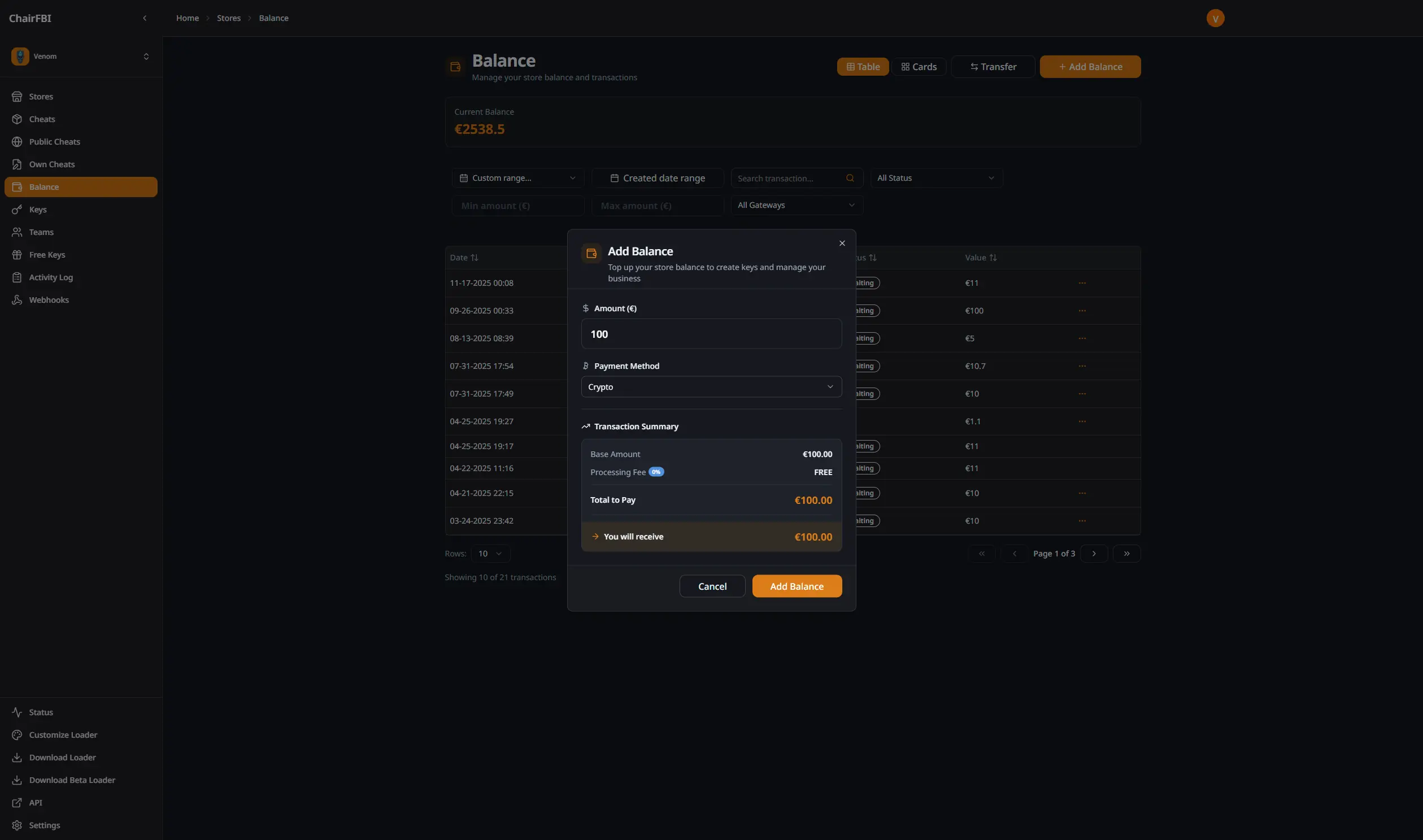
Task: Cancel the Add Balance dialog
Action: pyautogui.click(x=712, y=586)
